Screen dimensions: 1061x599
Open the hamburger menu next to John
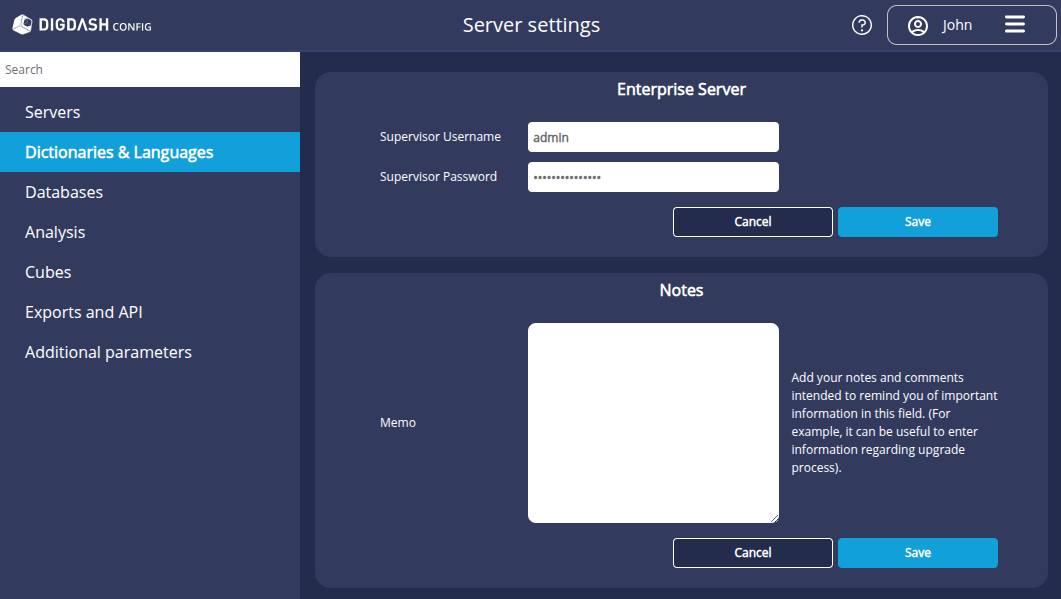1016,25
